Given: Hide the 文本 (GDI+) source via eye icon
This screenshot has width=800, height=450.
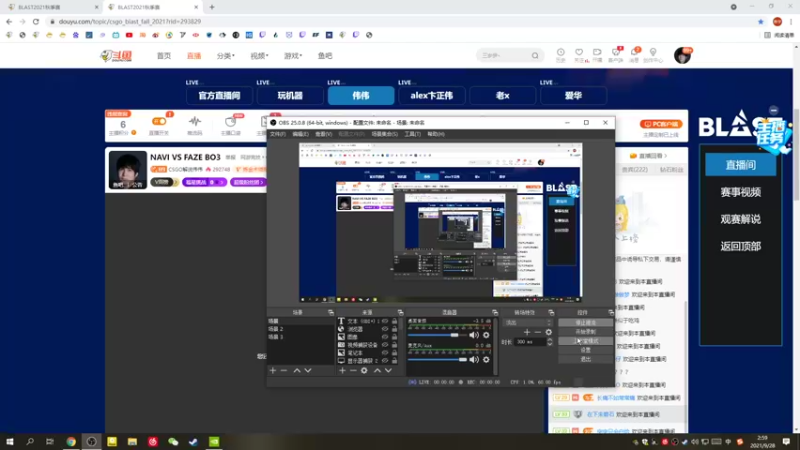Looking at the screenshot, I should pyautogui.click(x=385, y=321).
